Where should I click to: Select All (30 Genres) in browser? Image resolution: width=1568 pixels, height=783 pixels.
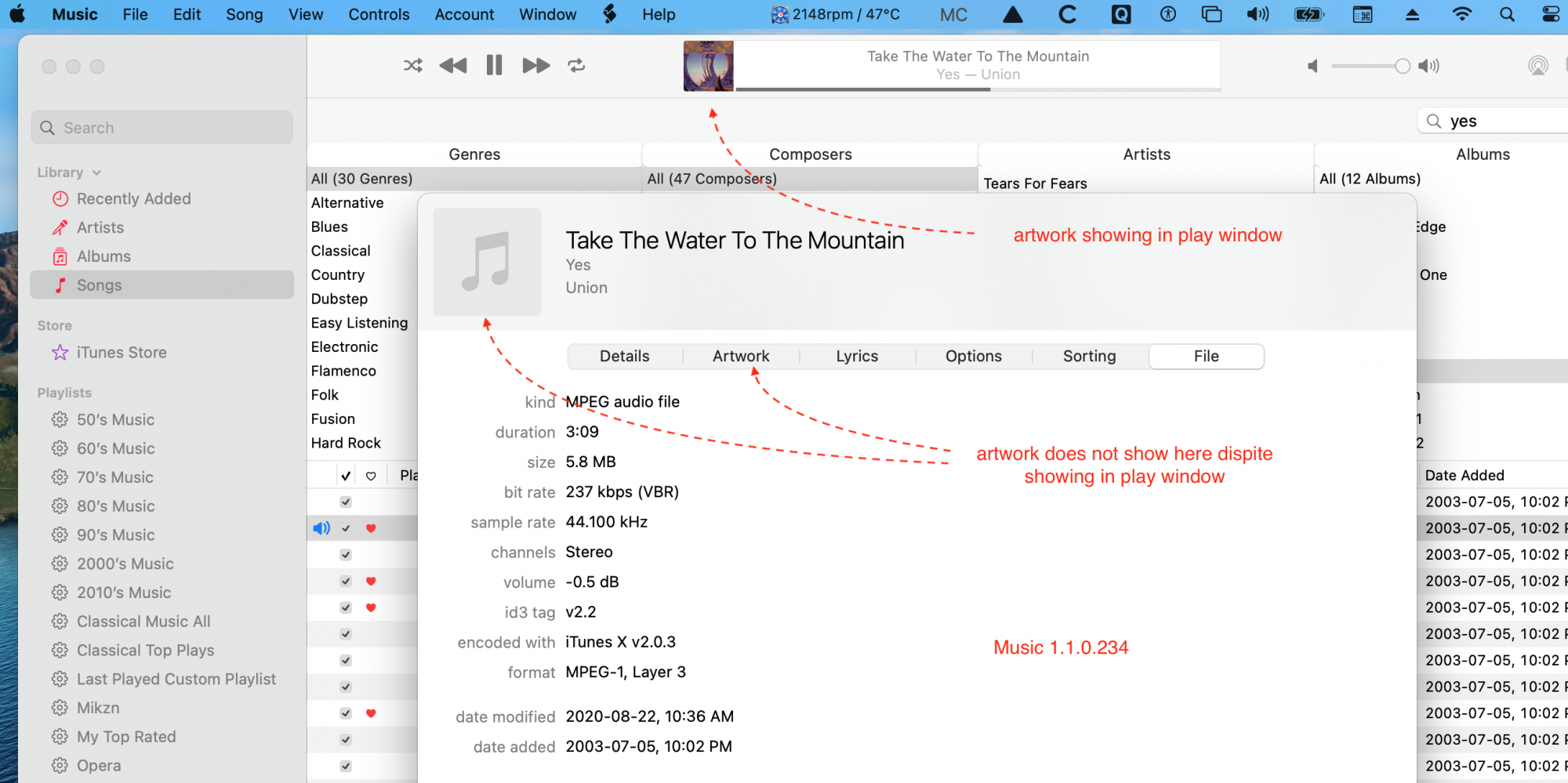[x=474, y=179]
